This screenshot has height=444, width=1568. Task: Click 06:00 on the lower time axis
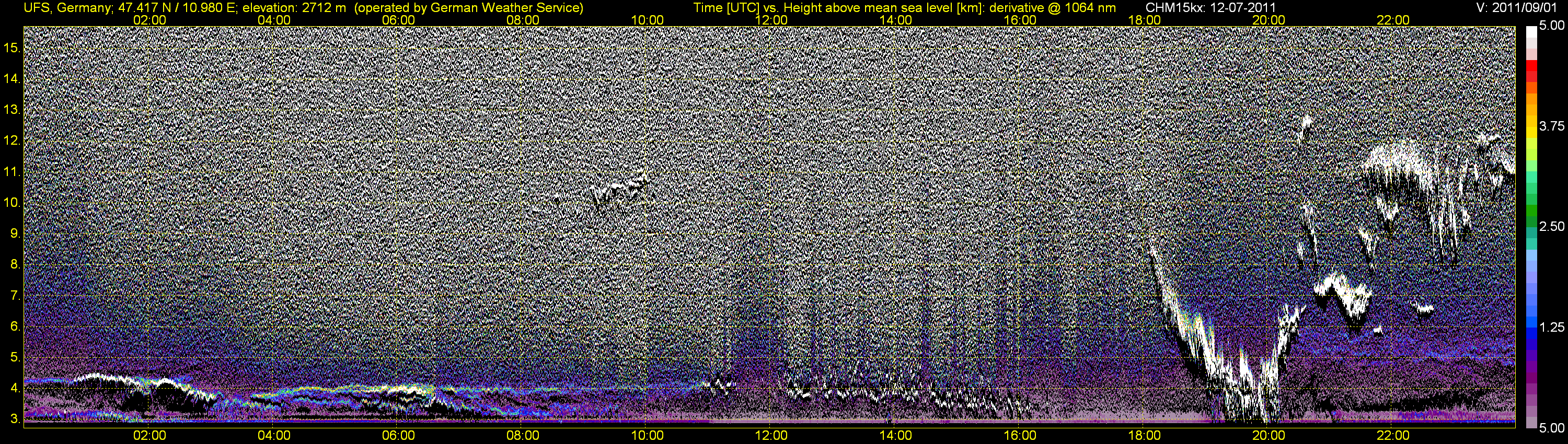coord(398,436)
